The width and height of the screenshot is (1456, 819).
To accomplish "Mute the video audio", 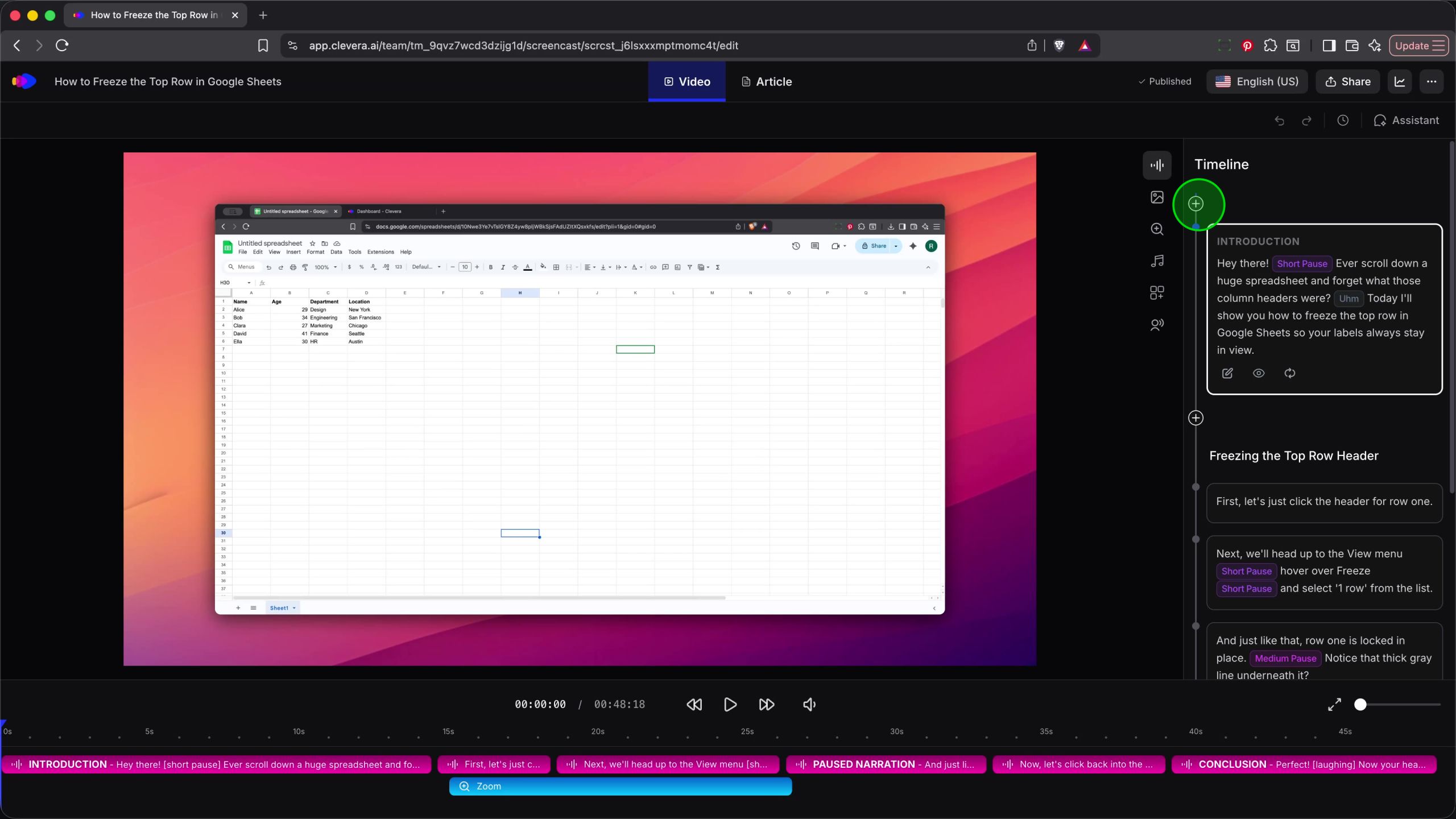I will click(809, 705).
